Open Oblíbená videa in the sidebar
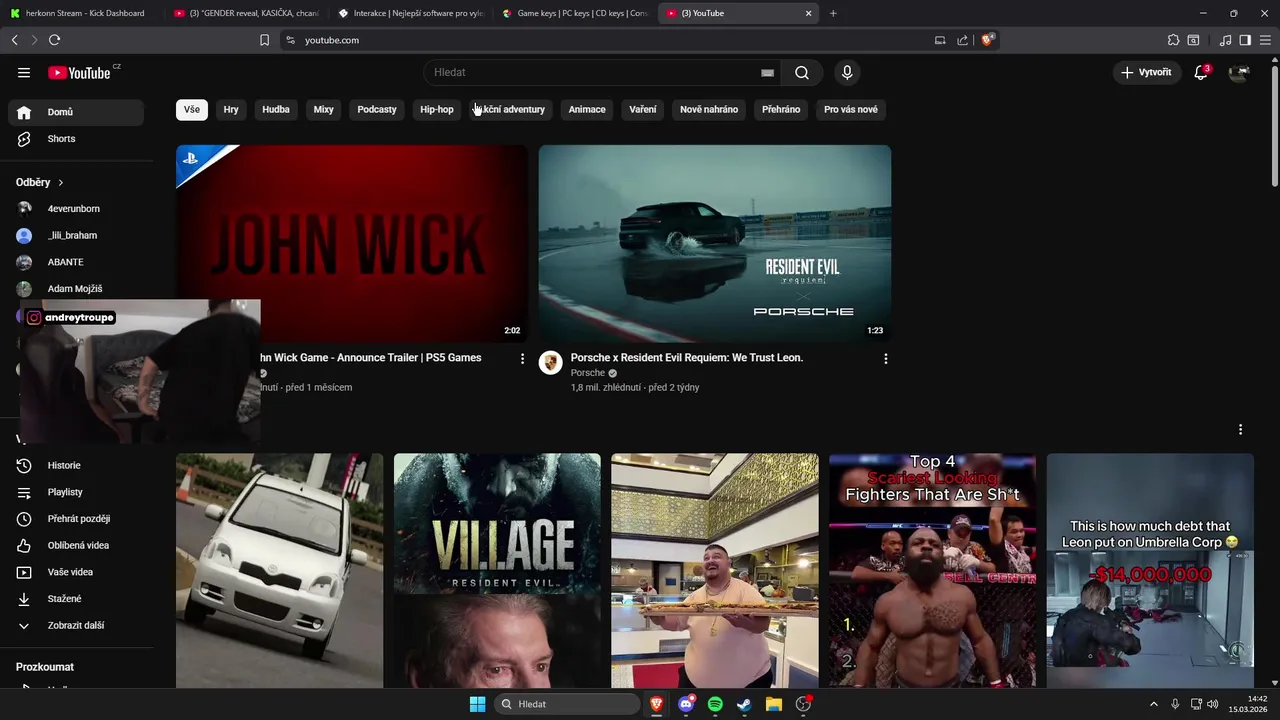This screenshot has height=720, width=1280. point(76,545)
